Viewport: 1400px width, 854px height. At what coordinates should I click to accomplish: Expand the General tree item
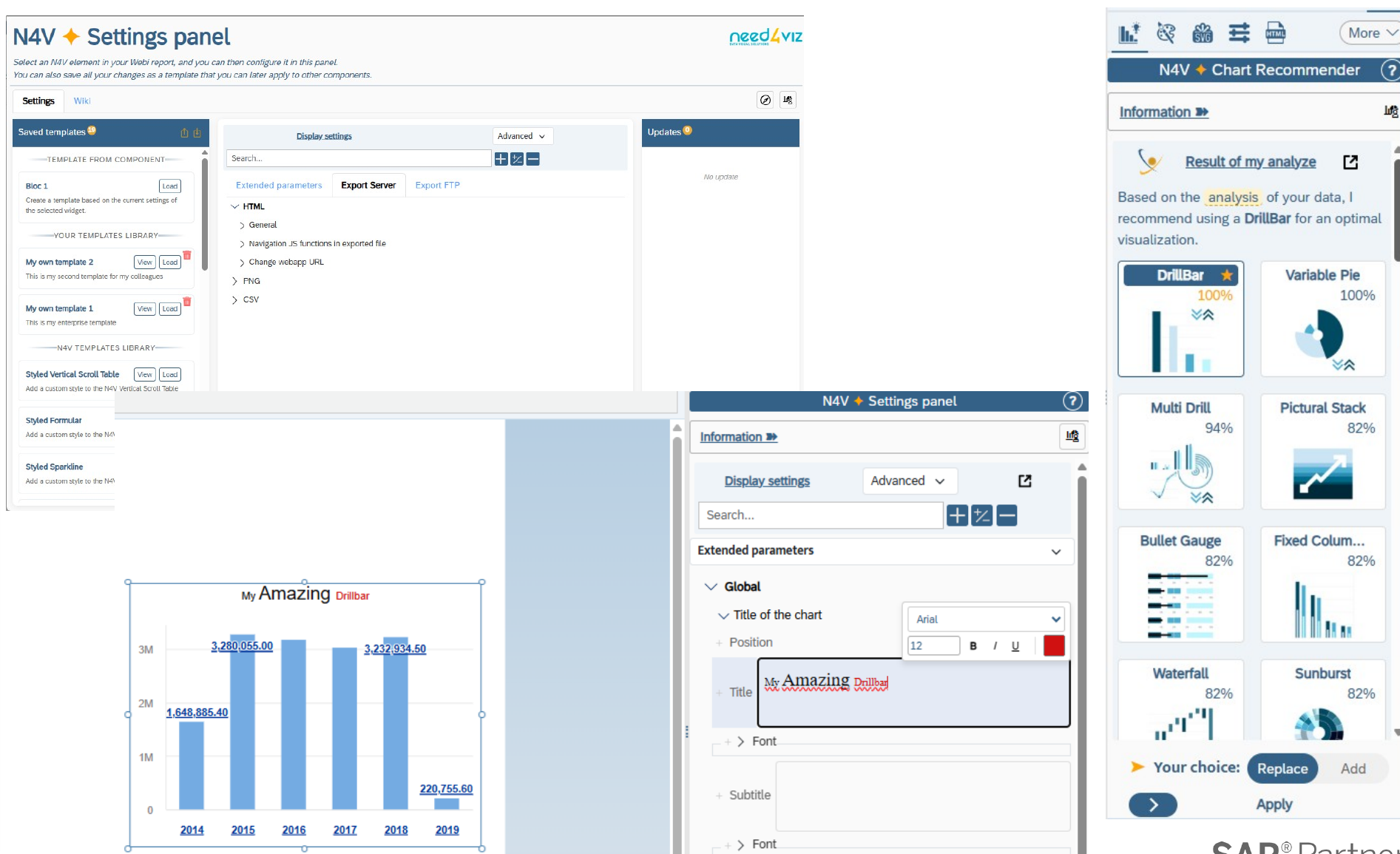242,225
